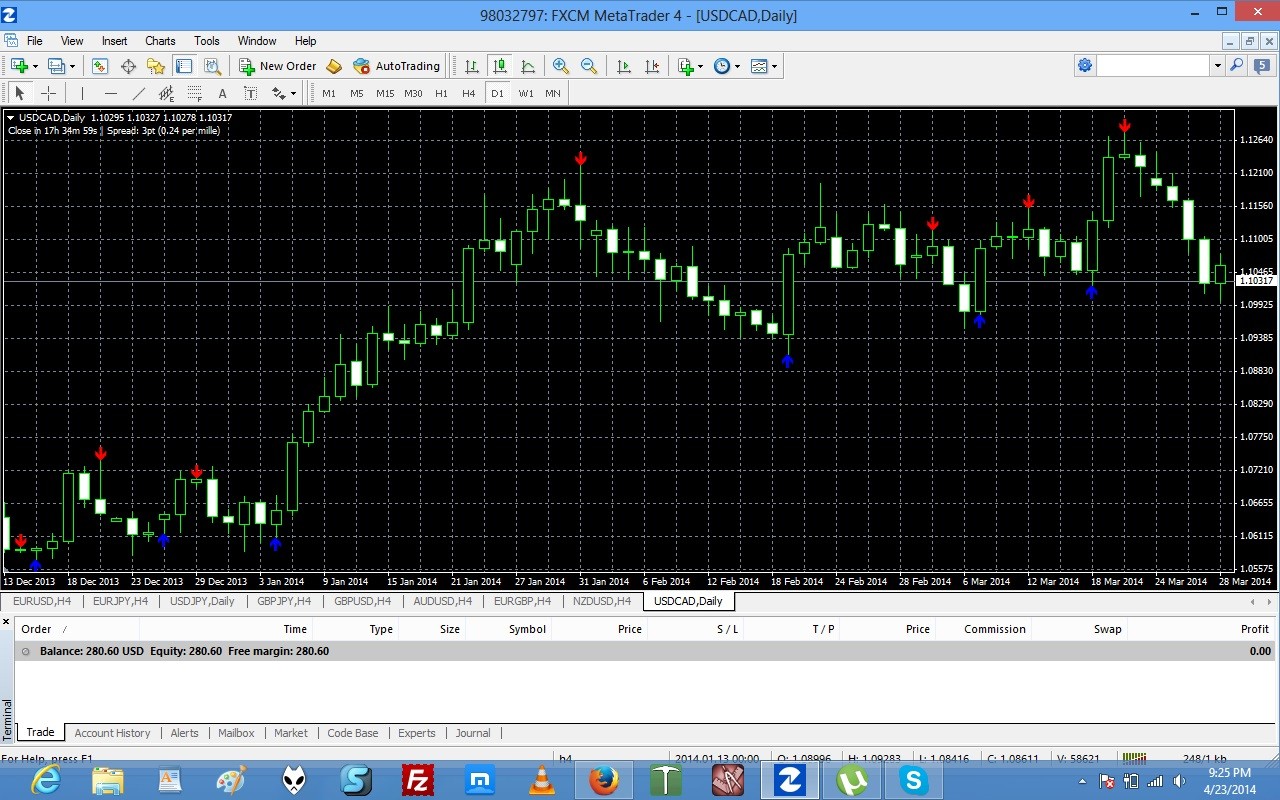Switch chart to candlesticks mode
Image resolution: width=1280 pixels, height=800 pixels.
[500, 66]
